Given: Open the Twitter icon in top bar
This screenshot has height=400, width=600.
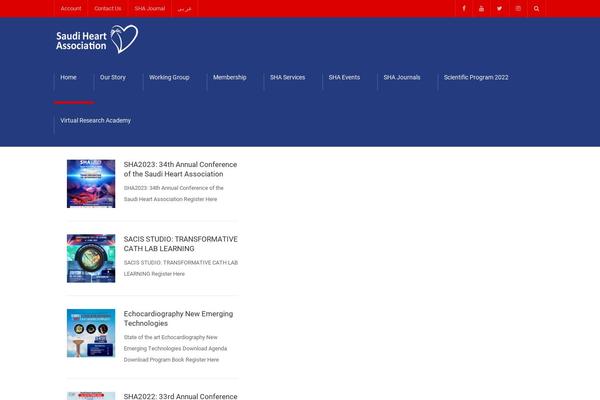Looking at the screenshot, I should coord(499,8).
